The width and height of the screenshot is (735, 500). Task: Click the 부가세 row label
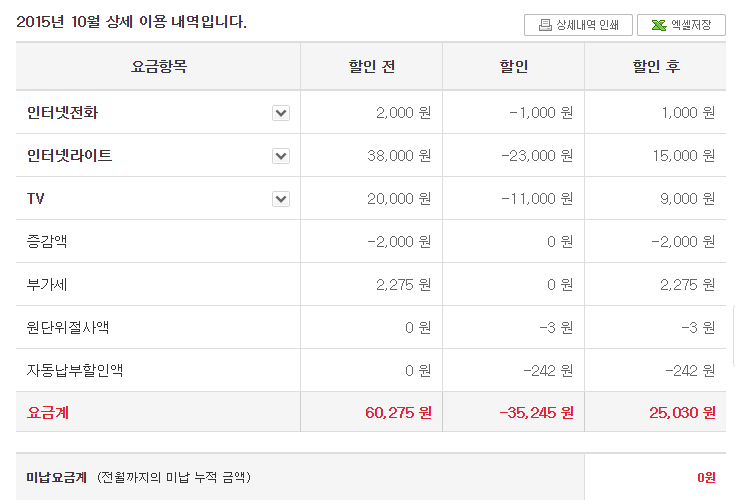(47, 284)
